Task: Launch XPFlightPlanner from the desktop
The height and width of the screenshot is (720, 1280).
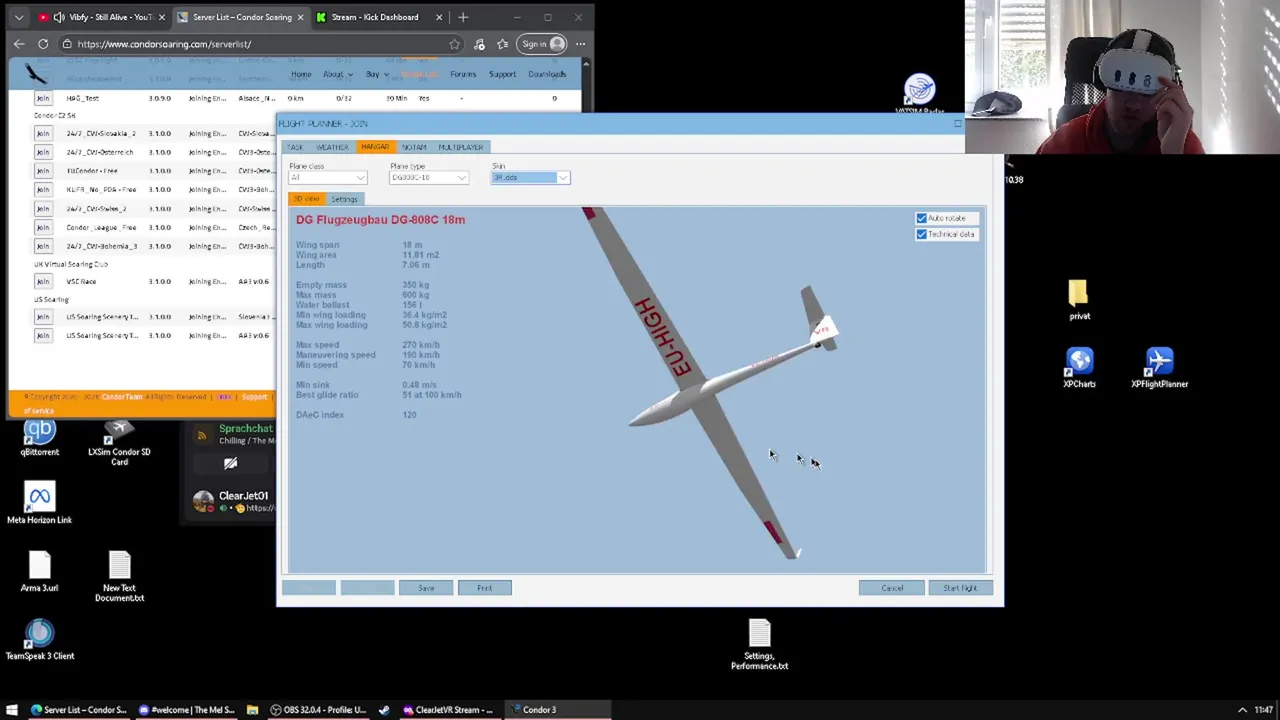Action: pos(1159,367)
